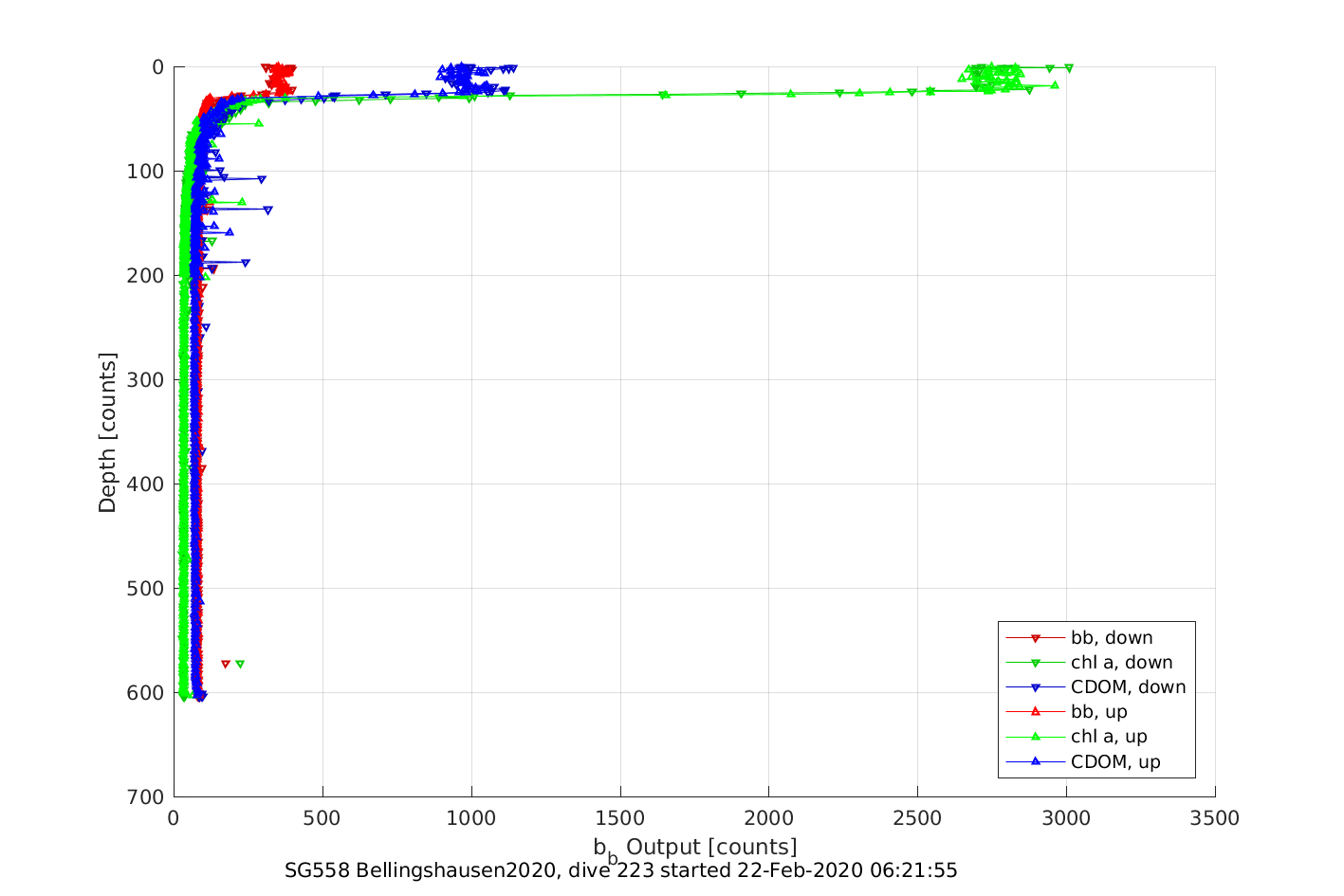
Task: Click the 200 tick label on the Depth axis
Action: pyautogui.click(x=146, y=276)
